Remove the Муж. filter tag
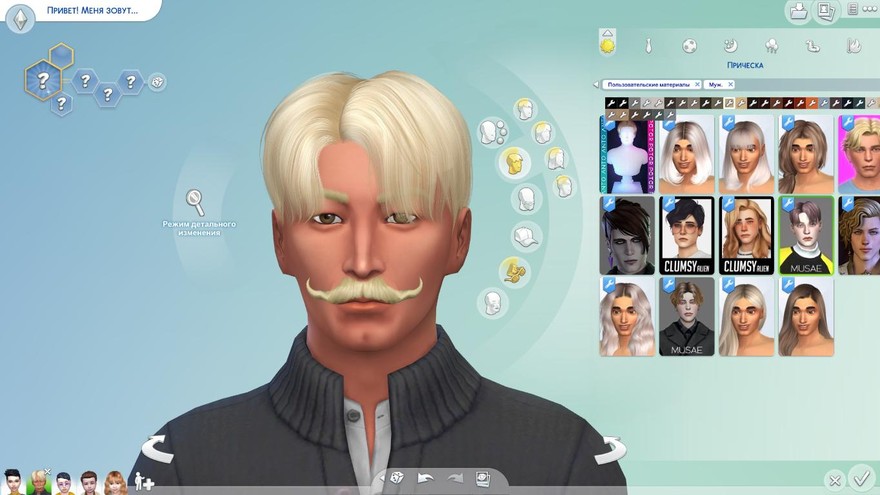Image resolution: width=880 pixels, height=495 pixels. coord(730,84)
